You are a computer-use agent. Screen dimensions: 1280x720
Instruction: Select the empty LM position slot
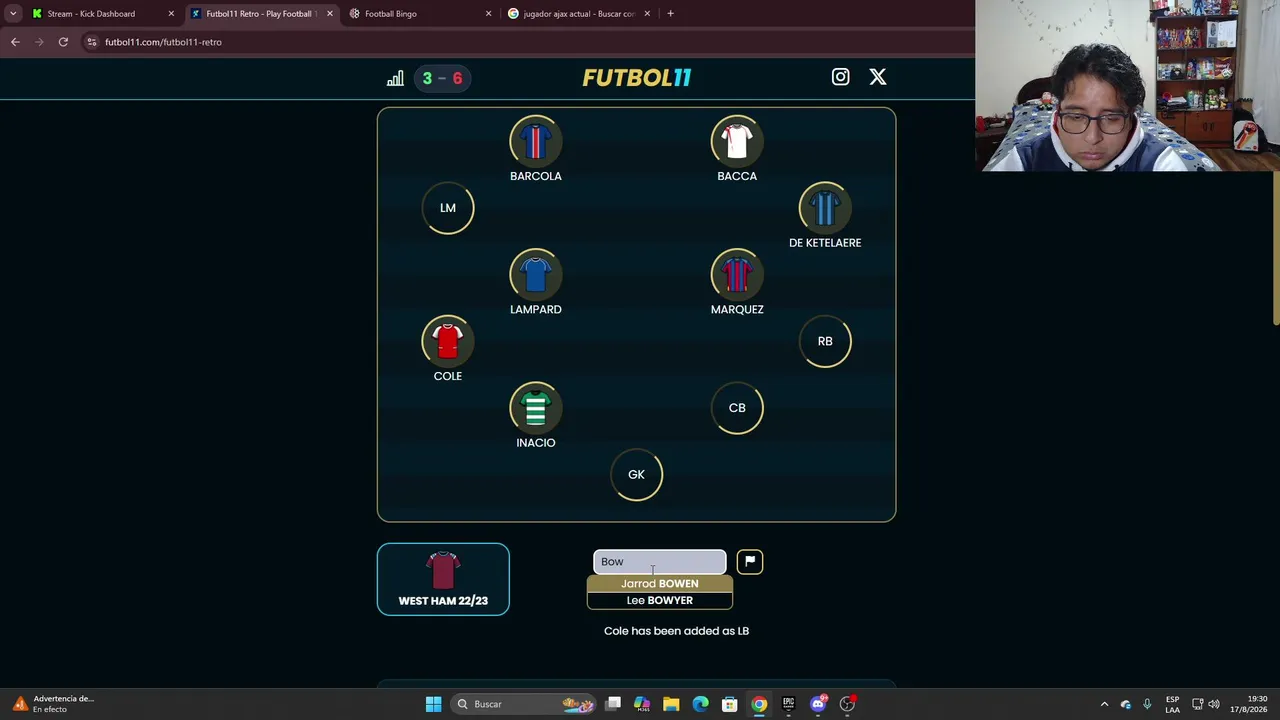tap(448, 208)
